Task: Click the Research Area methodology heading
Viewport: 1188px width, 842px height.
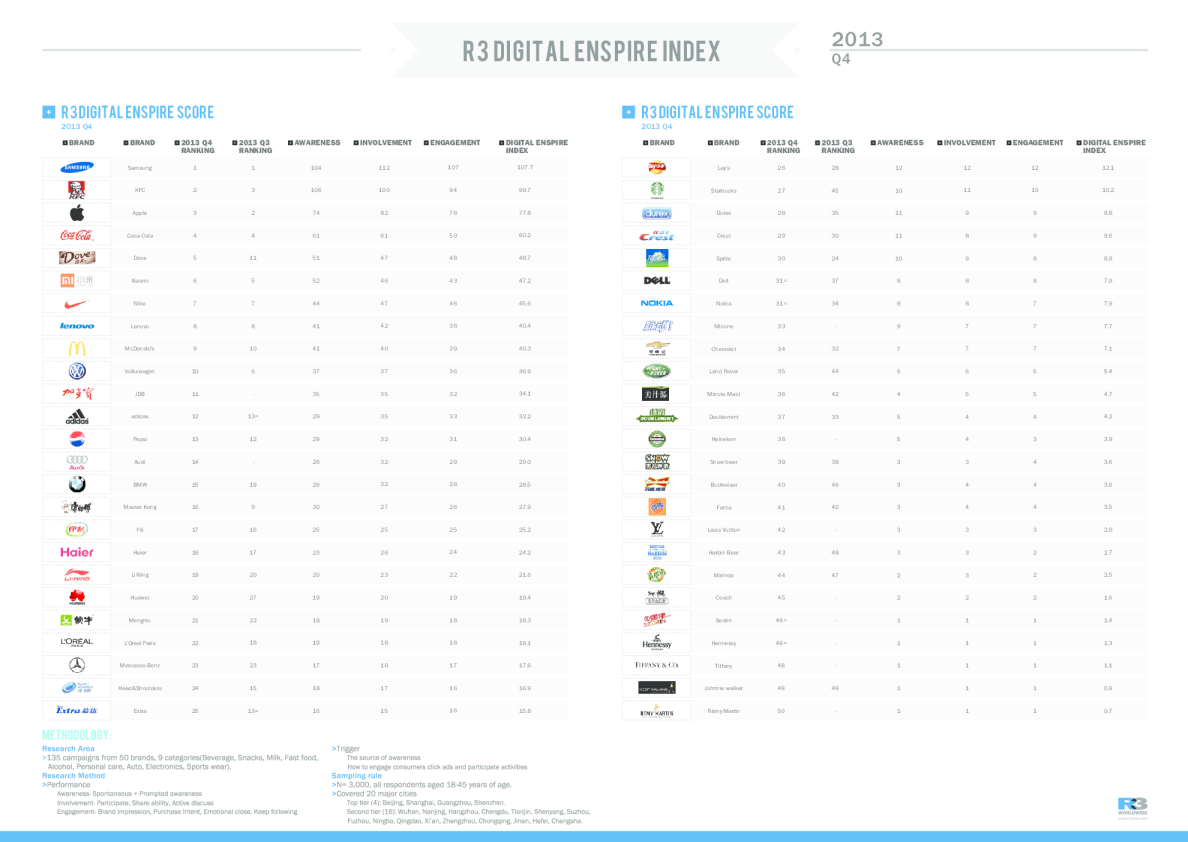Action: 68,748
